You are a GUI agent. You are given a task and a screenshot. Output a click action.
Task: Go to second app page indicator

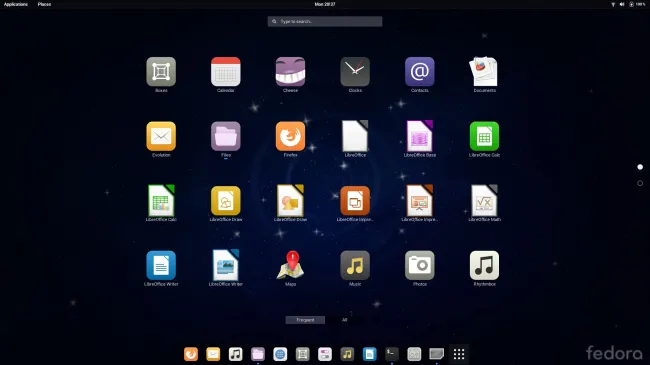[640, 183]
